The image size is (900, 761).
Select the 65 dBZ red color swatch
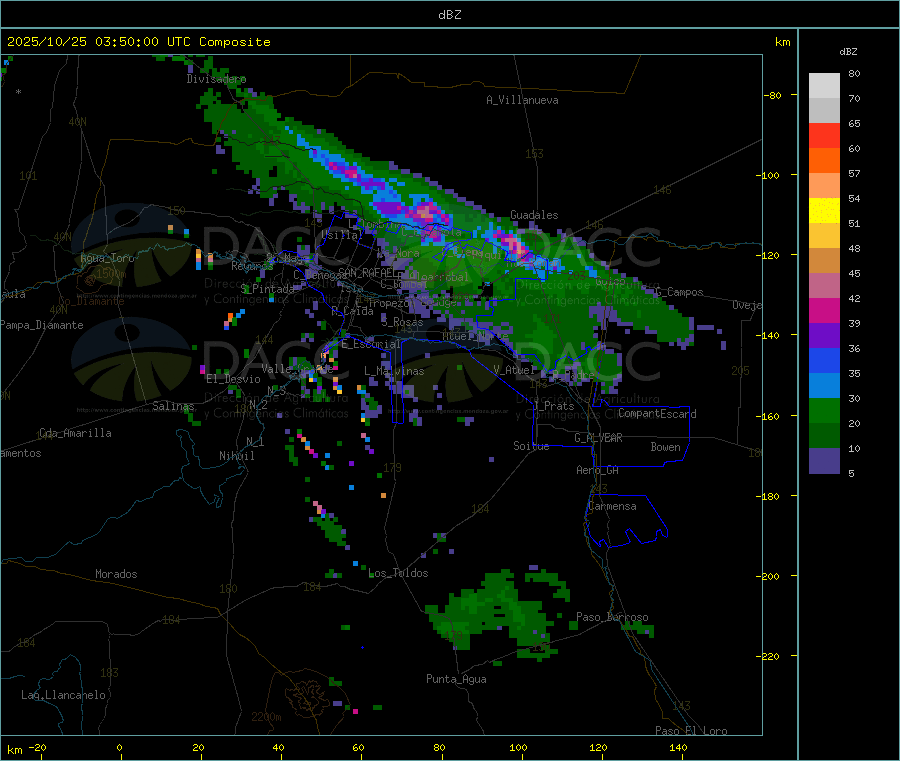coord(824,135)
